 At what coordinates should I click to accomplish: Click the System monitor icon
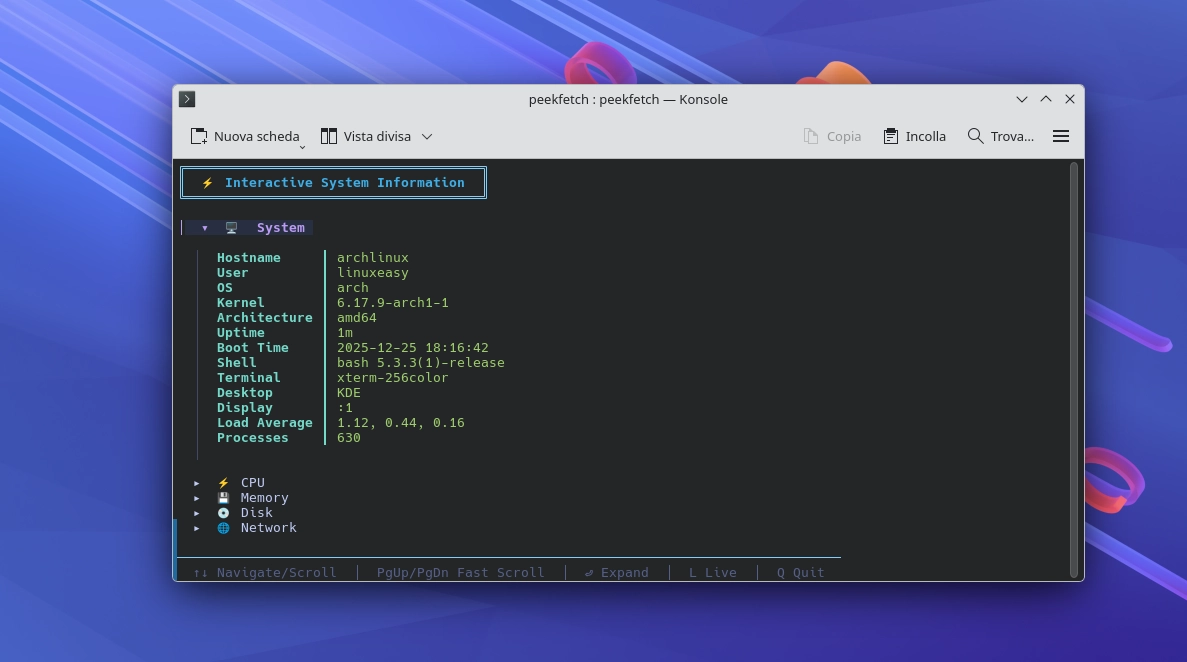coord(231,227)
